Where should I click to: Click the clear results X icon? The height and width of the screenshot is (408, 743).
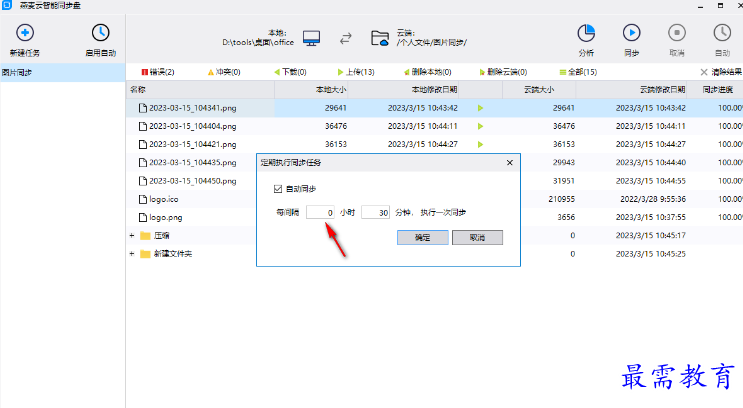(704, 72)
